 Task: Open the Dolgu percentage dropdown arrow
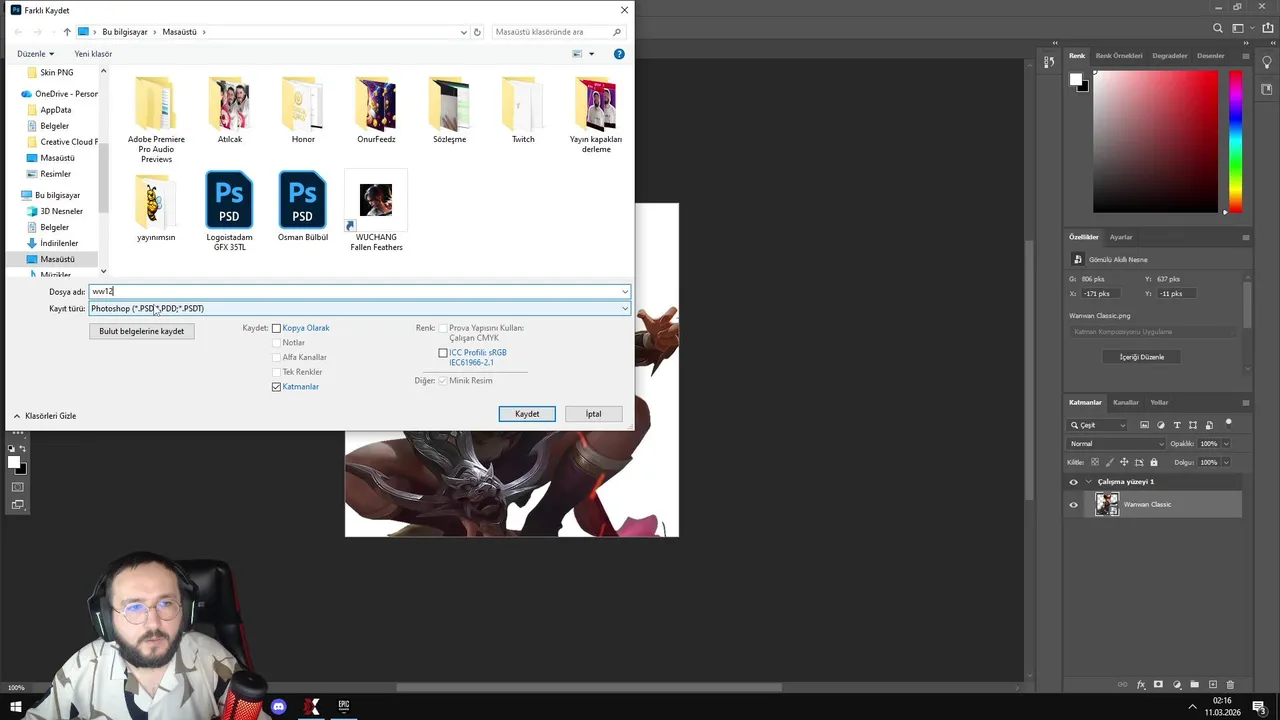(x=1226, y=462)
